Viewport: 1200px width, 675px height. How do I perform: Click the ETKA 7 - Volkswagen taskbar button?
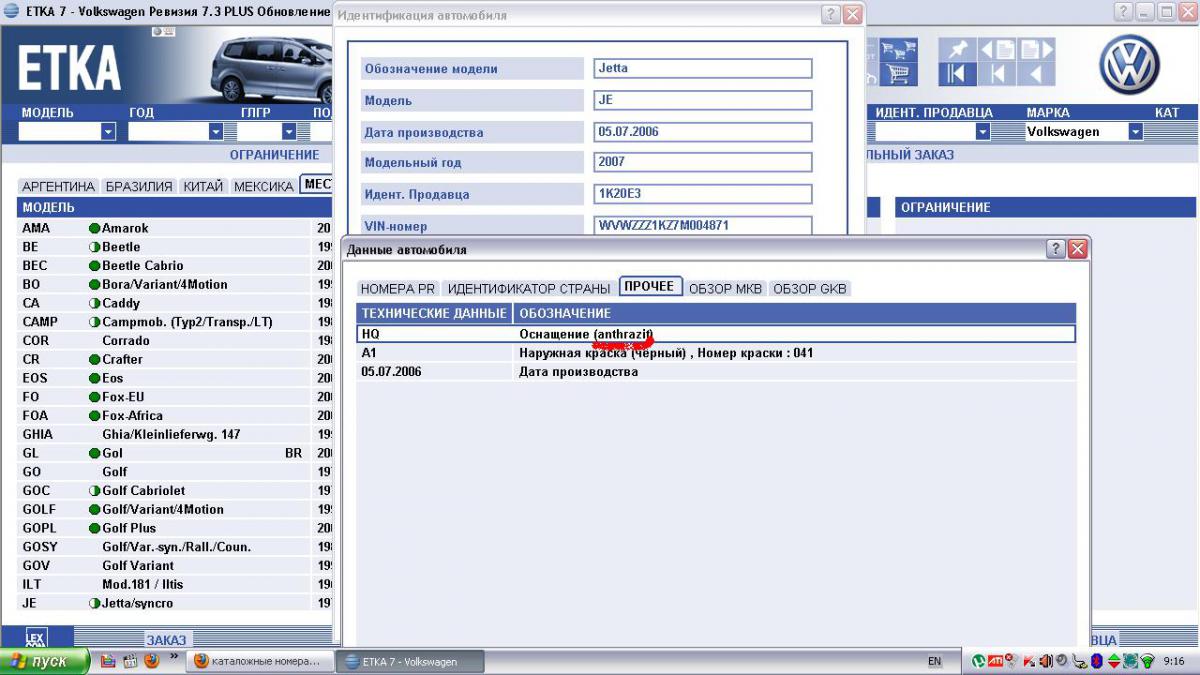click(410, 661)
